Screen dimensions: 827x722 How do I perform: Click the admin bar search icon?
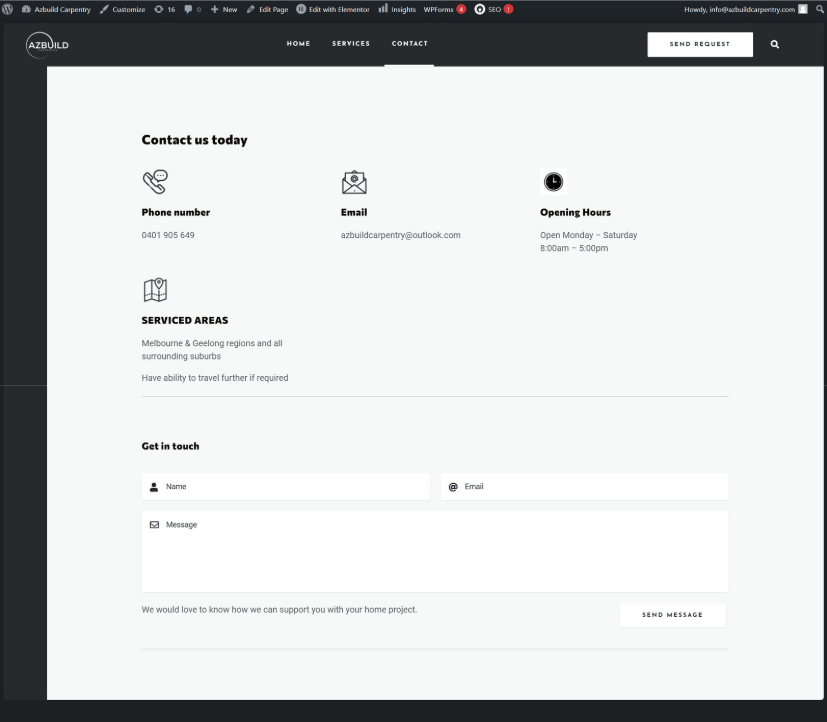820,9
